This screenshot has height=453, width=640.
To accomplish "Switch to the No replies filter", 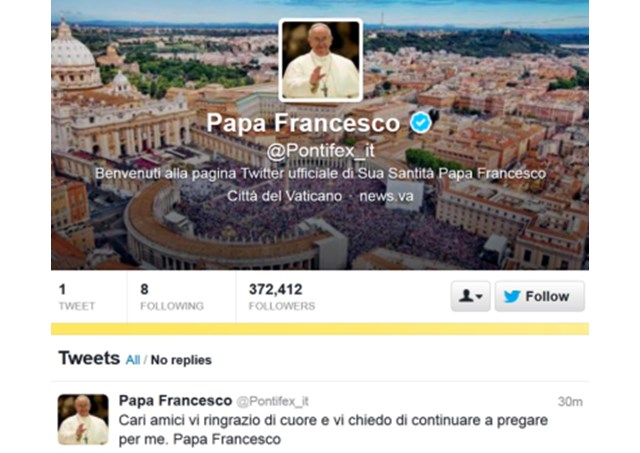I will (x=181, y=360).
